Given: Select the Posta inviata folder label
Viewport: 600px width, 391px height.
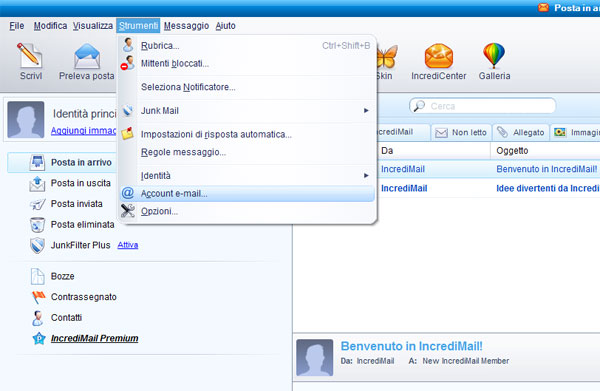Looking at the screenshot, I should pos(77,204).
